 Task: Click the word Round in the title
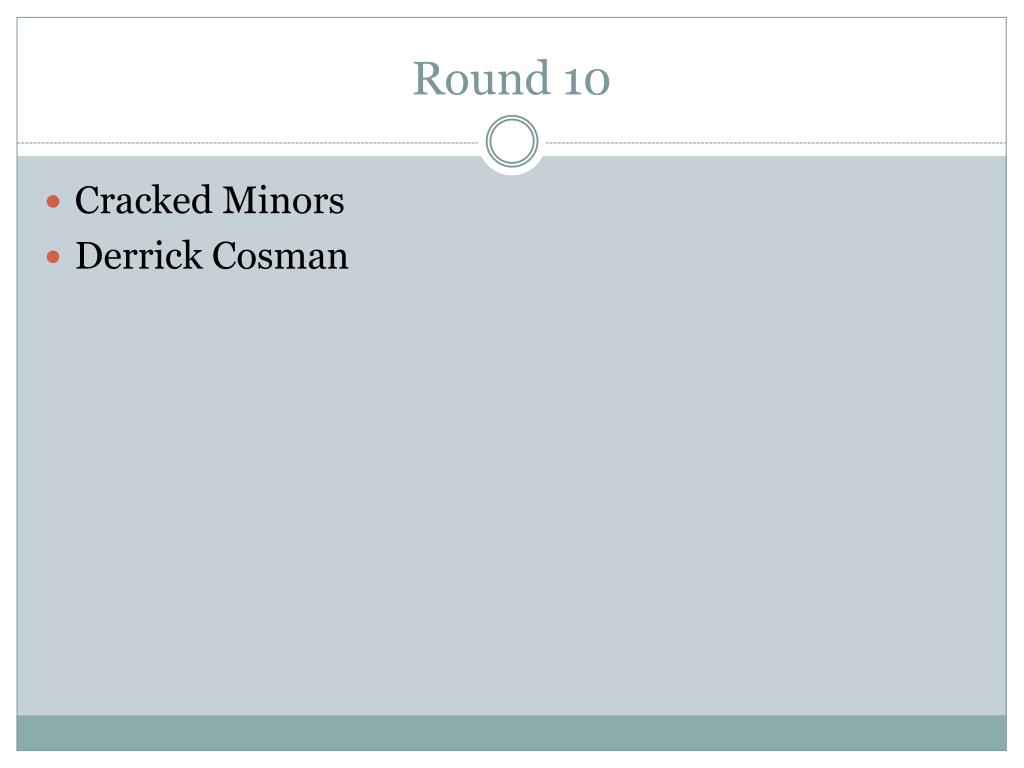(481, 78)
